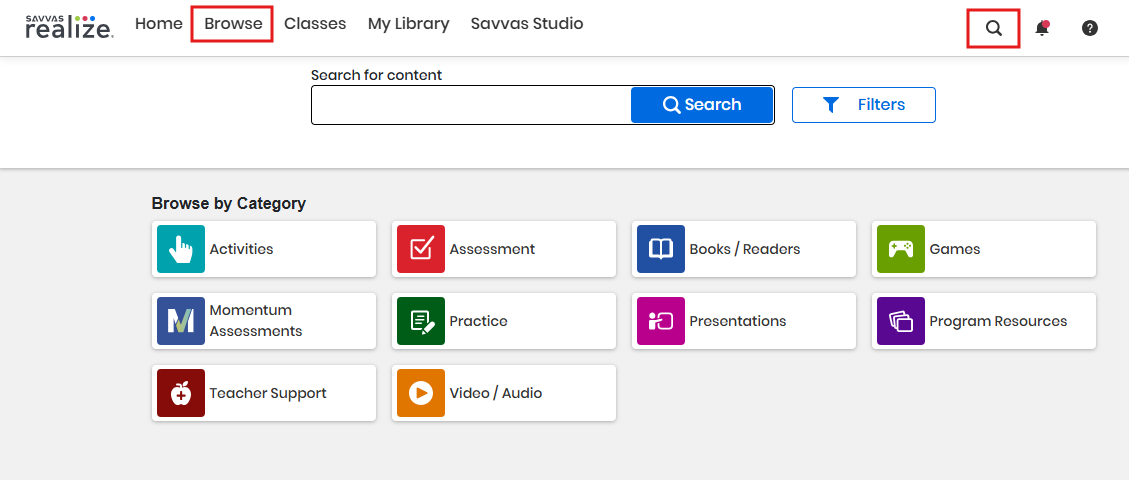This screenshot has width=1129, height=480.
Task: Click the red Assessment checkmark icon
Action: click(x=421, y=249)
